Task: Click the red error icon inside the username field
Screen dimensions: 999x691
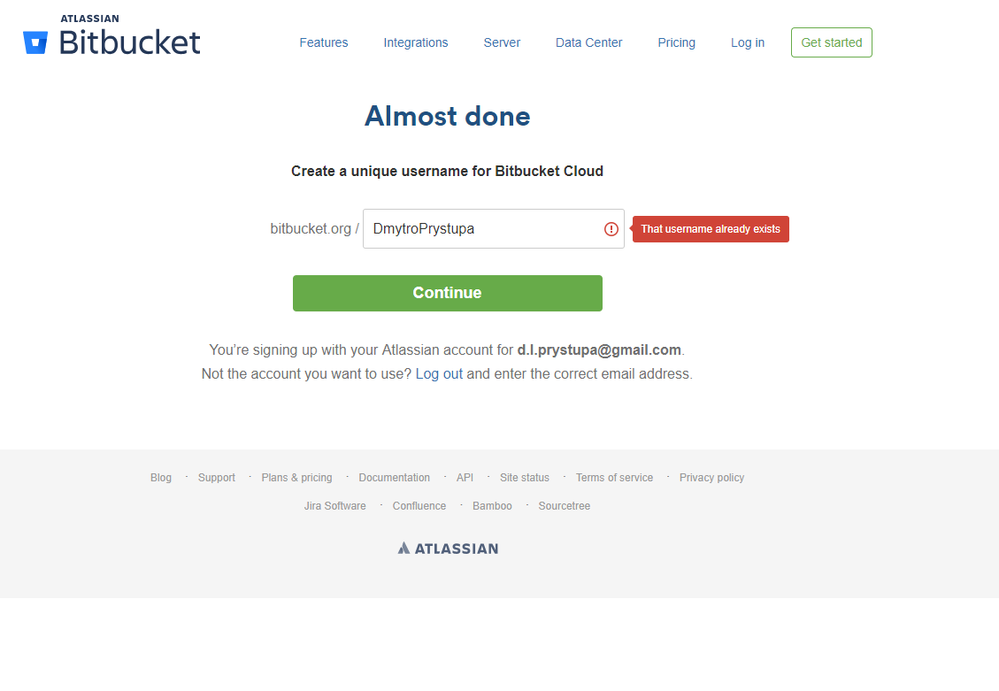Action: click(x=611, y=229)
